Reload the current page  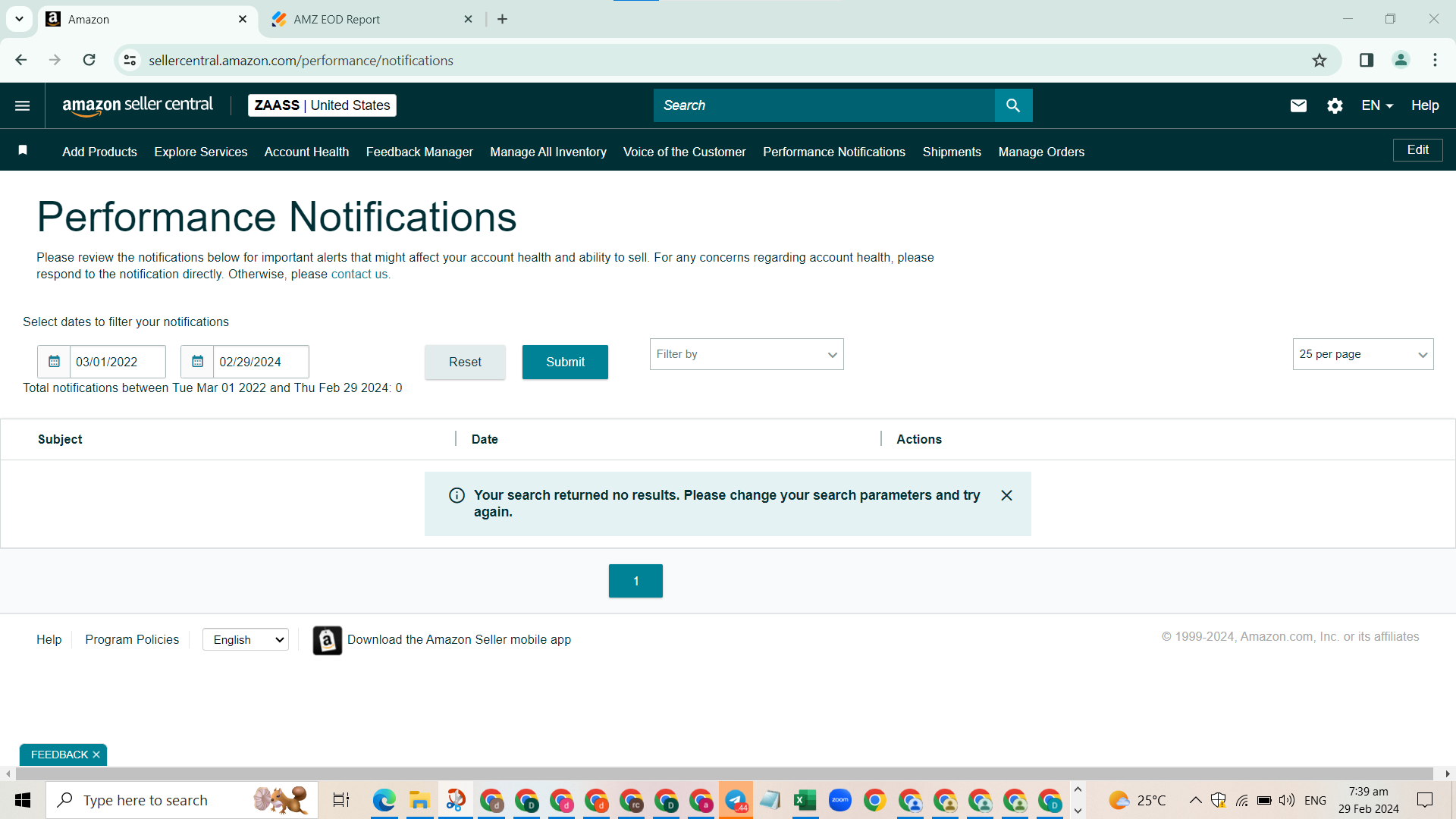click(89, 60)
